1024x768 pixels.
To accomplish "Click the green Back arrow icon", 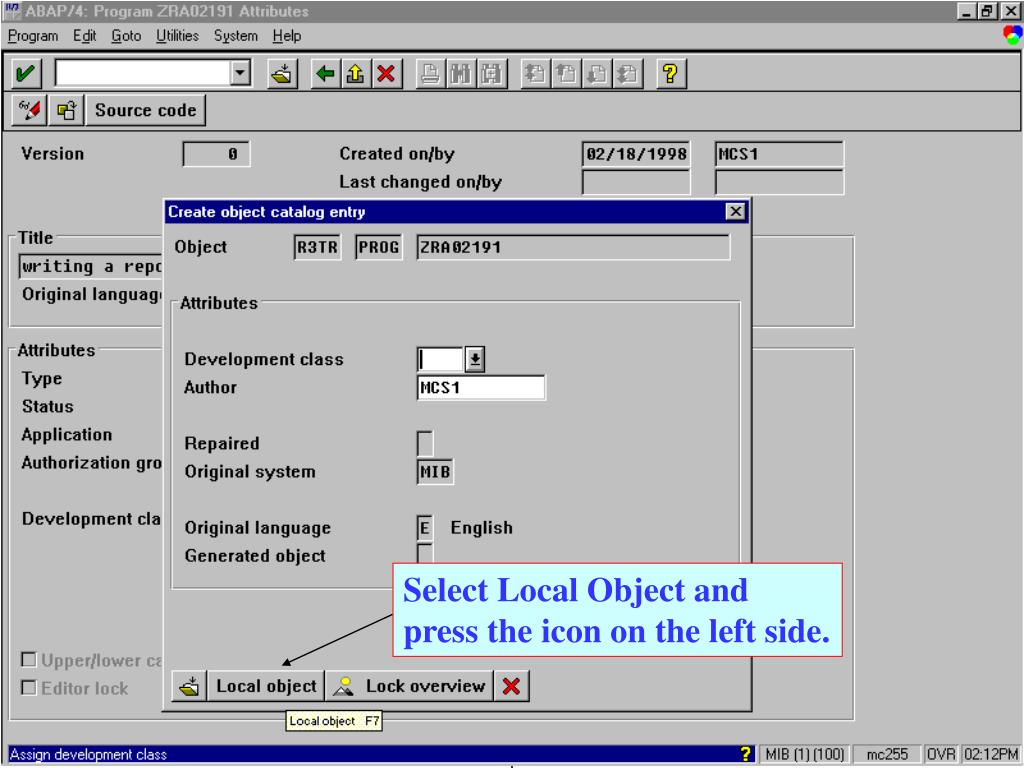I will point(325,73).
